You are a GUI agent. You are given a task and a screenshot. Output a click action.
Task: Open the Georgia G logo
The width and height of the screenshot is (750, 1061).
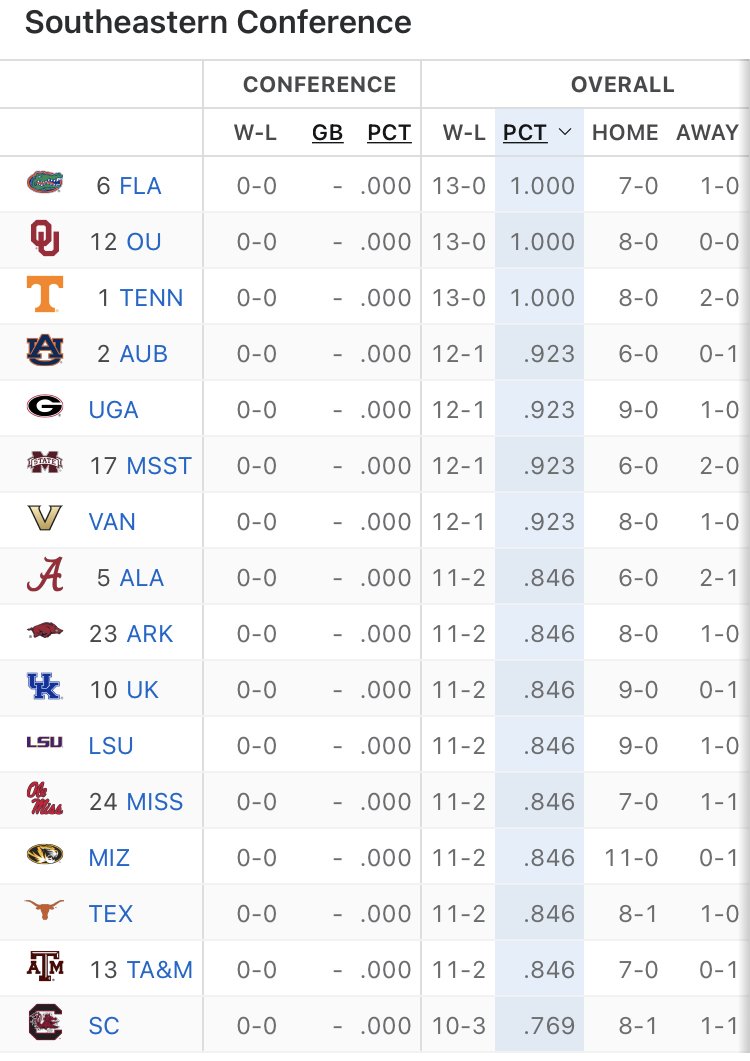[45, 406]
